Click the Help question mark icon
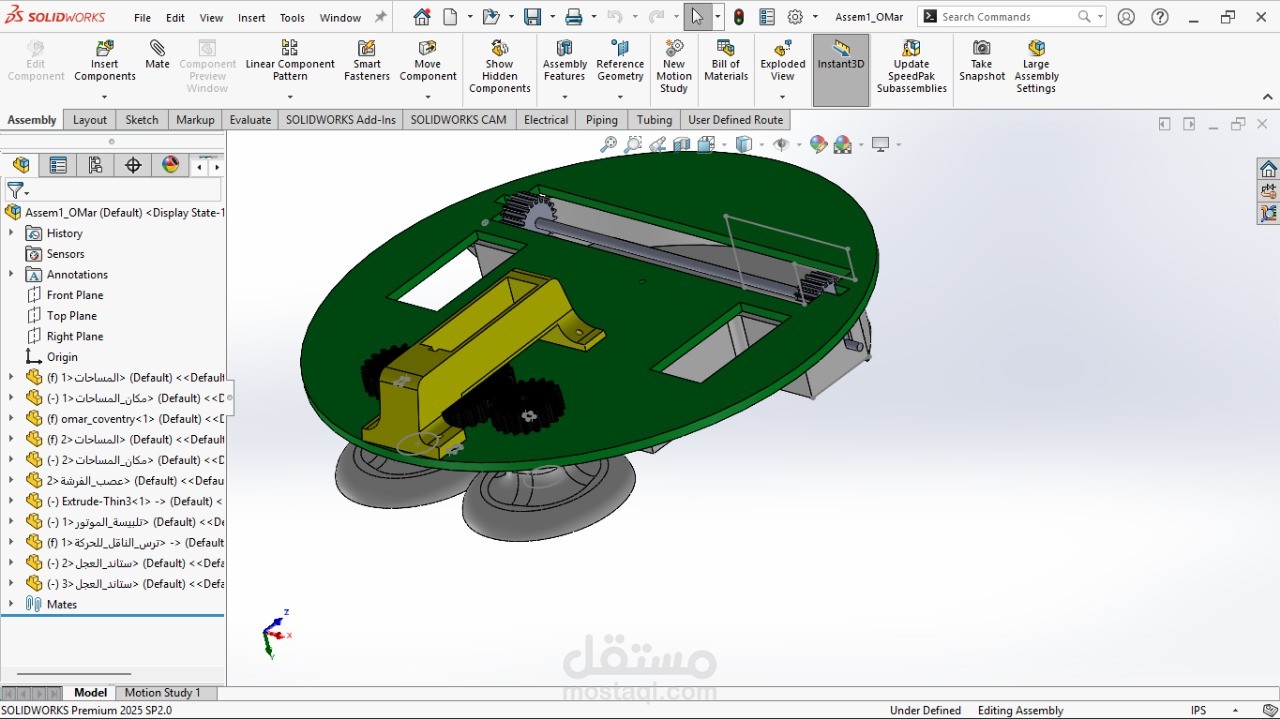This screenshot has width=1280, height=719. (1160, 17)
